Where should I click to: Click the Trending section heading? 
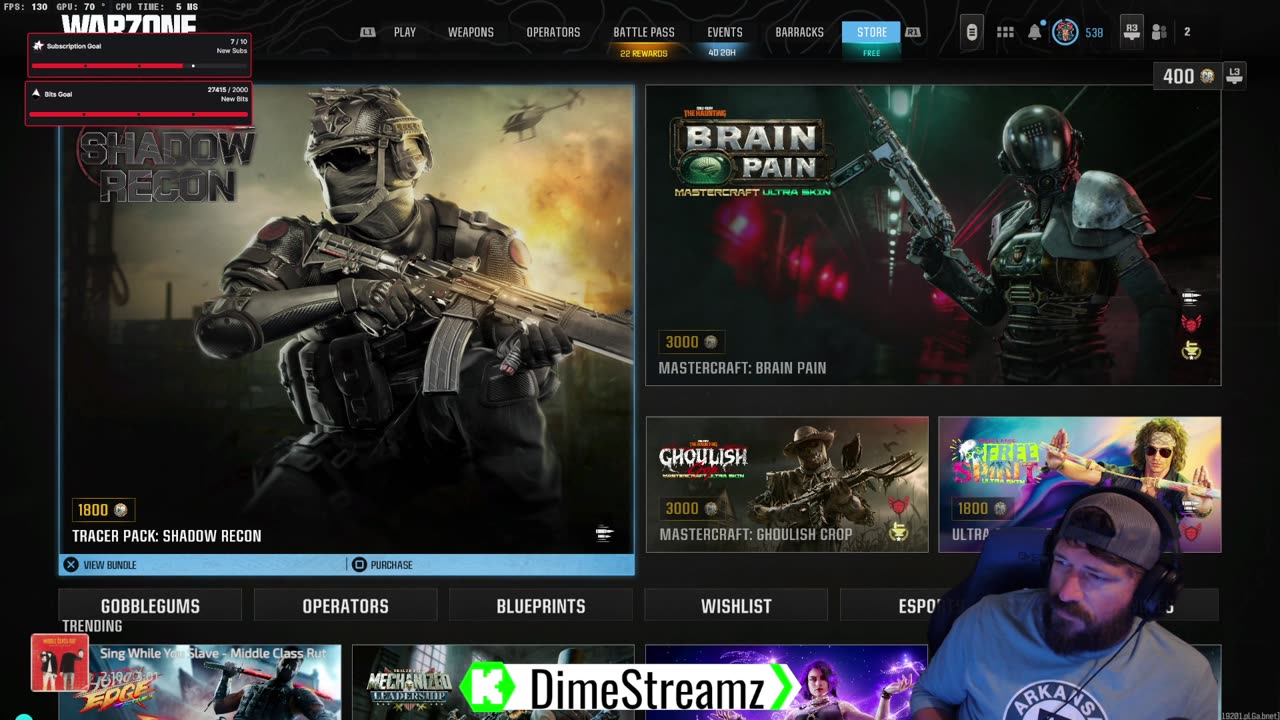pyautogui.click(x=92, y=626)
